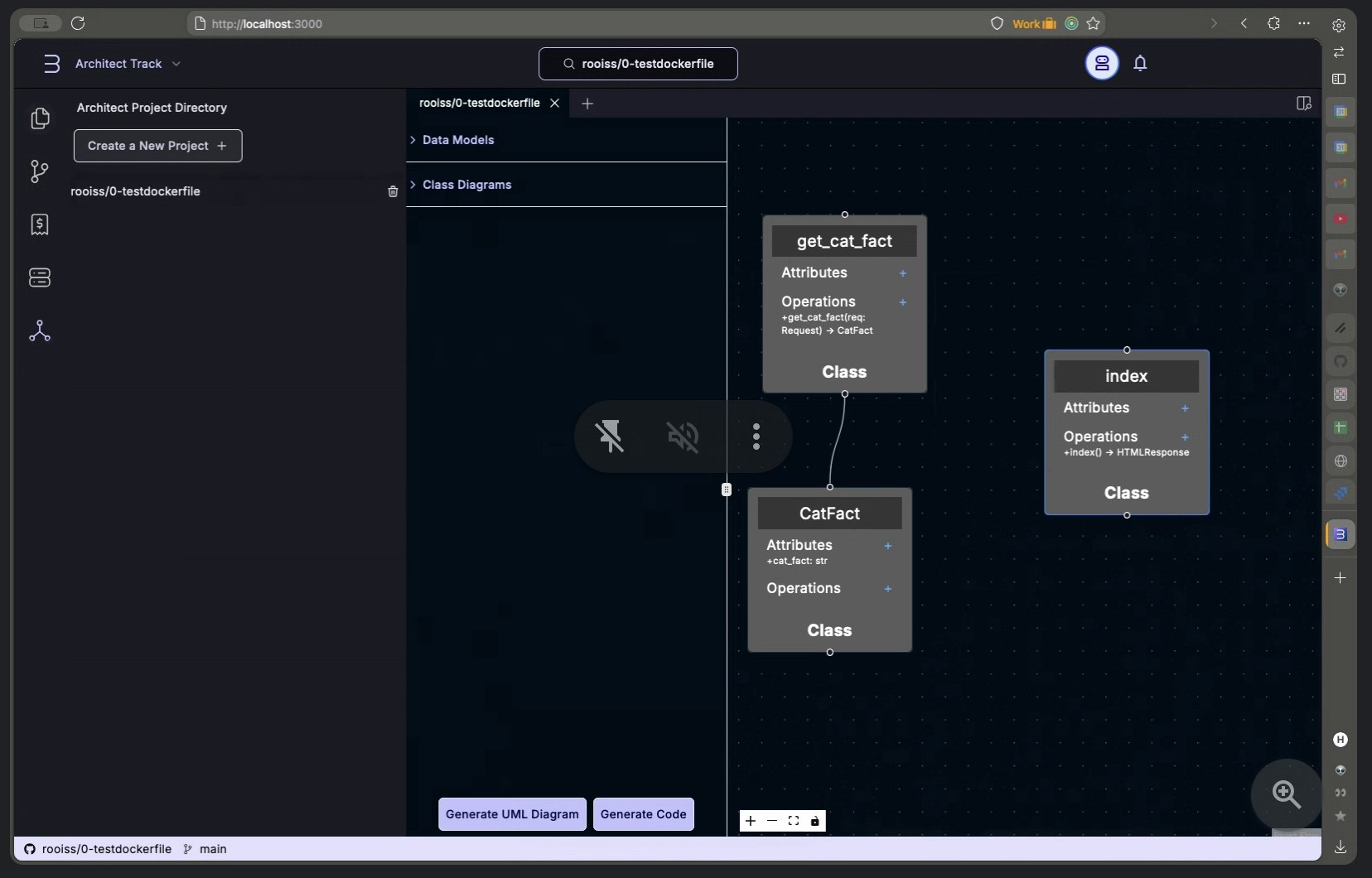Open the Architect Track dropdown
This screenshot has height=878, width=1372.
click(x=128, y=64)
